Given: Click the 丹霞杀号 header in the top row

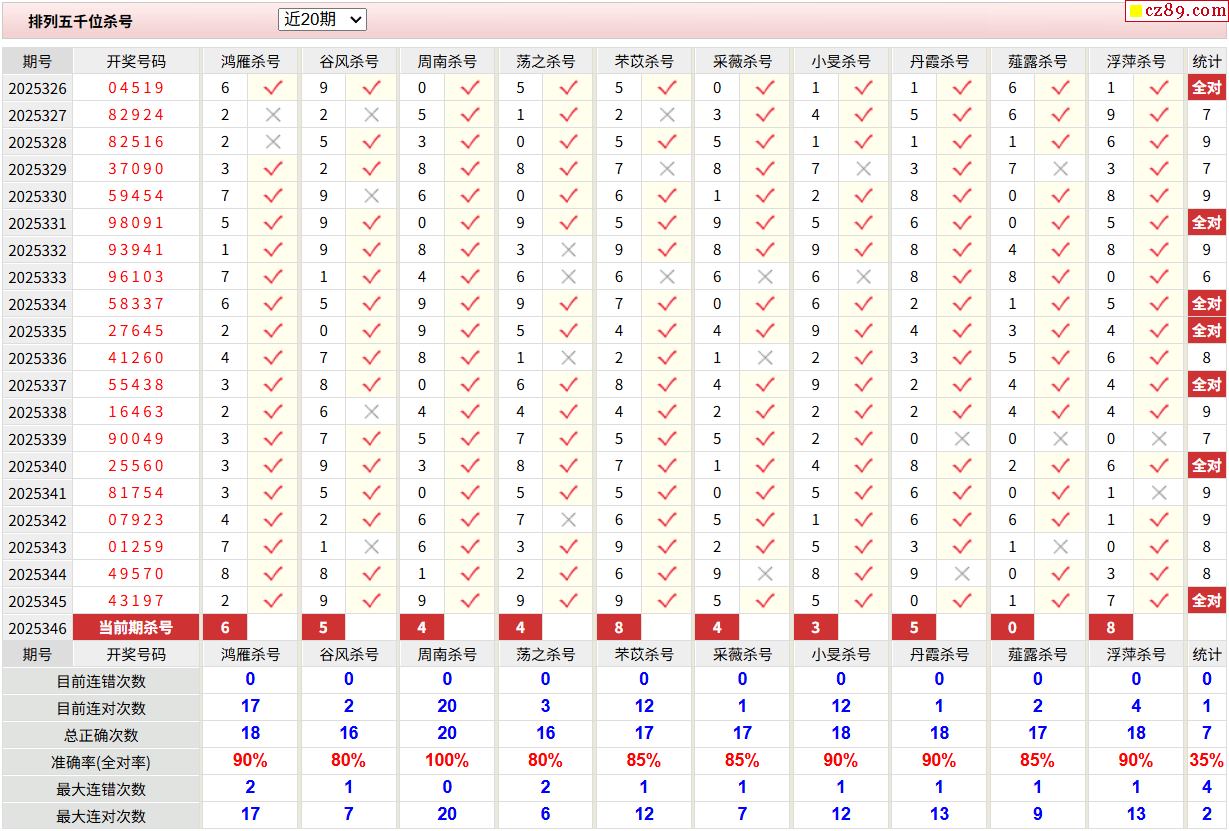Looking at the screenshot, I should (x=939, y=61).
